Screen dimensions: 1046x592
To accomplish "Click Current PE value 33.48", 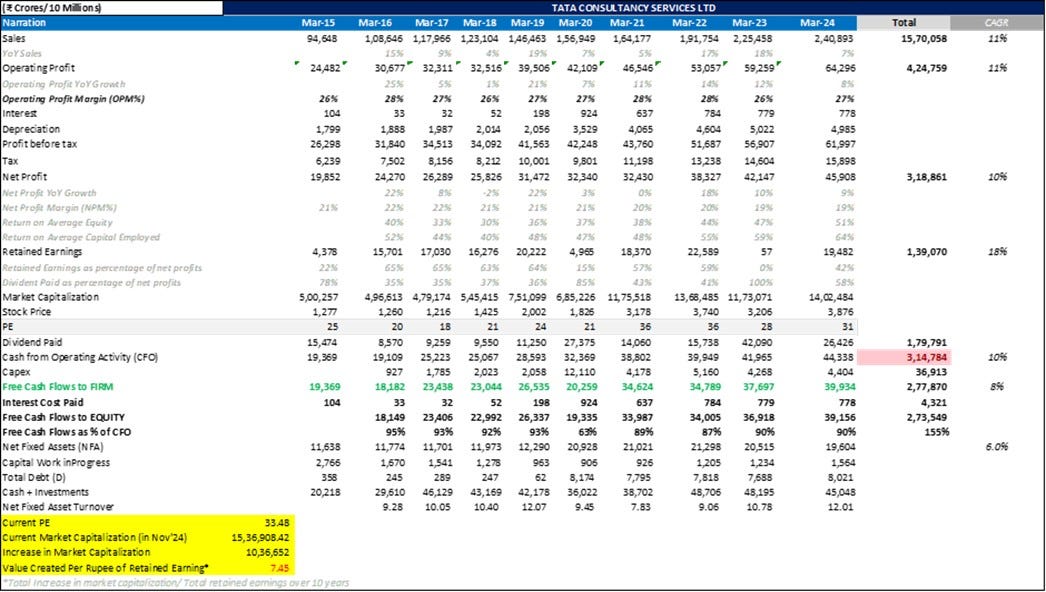I will coord(277,523).
